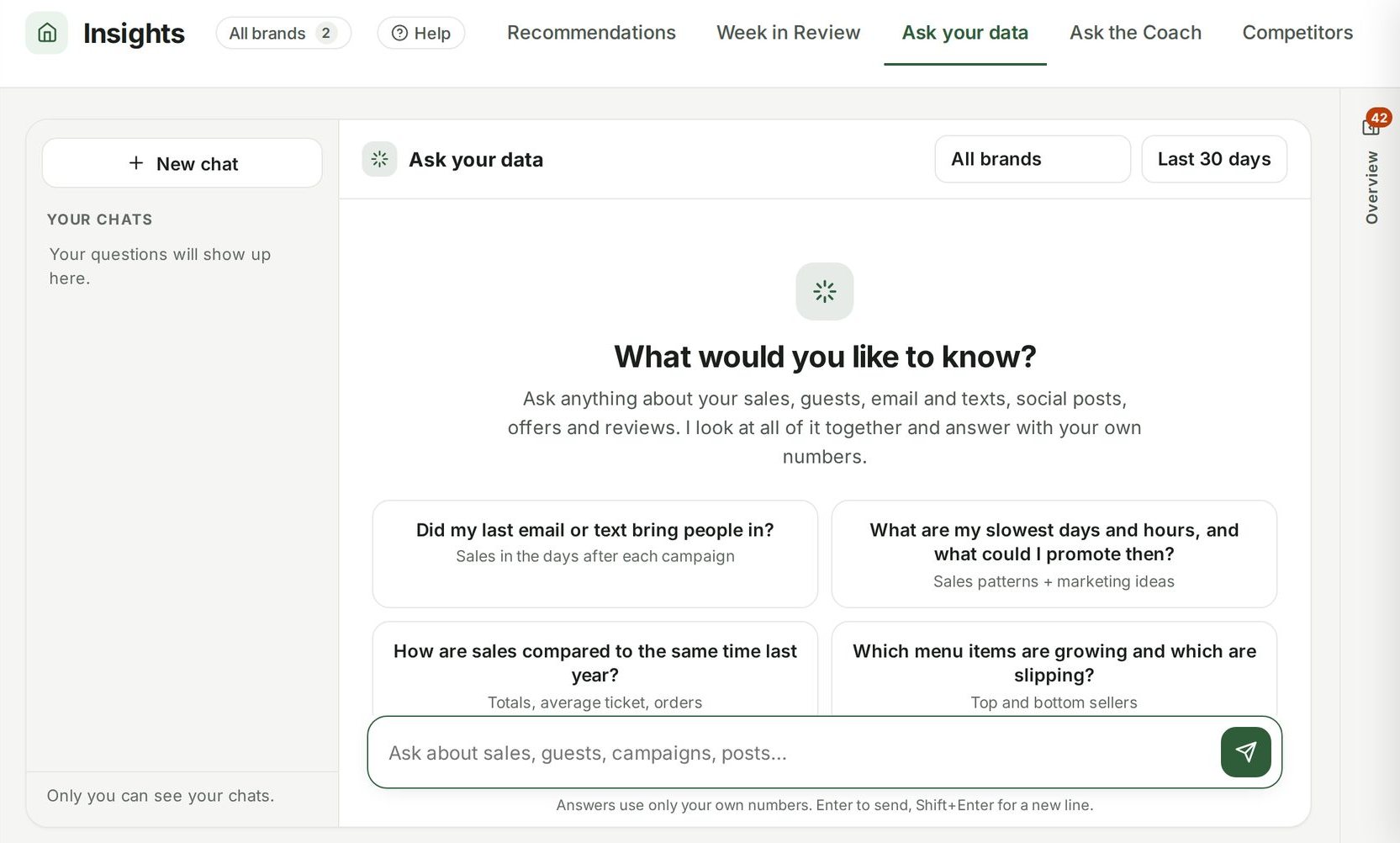Click 'Only you can see your chats.' note

pyautogui.click(x=161, y=796)
